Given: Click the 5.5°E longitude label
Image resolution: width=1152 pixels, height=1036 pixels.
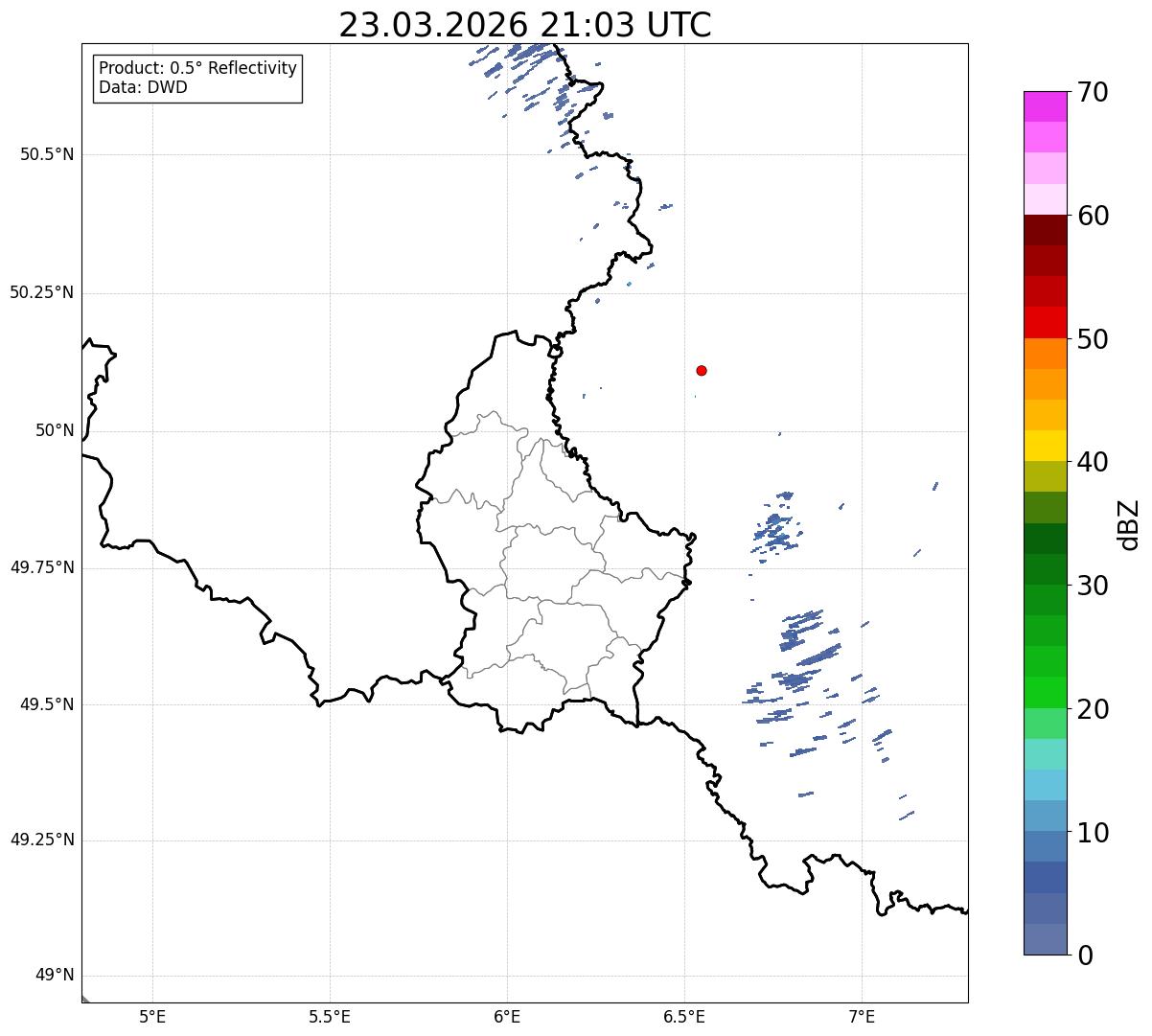Looking at the screenshot, I should [330, 1016].
